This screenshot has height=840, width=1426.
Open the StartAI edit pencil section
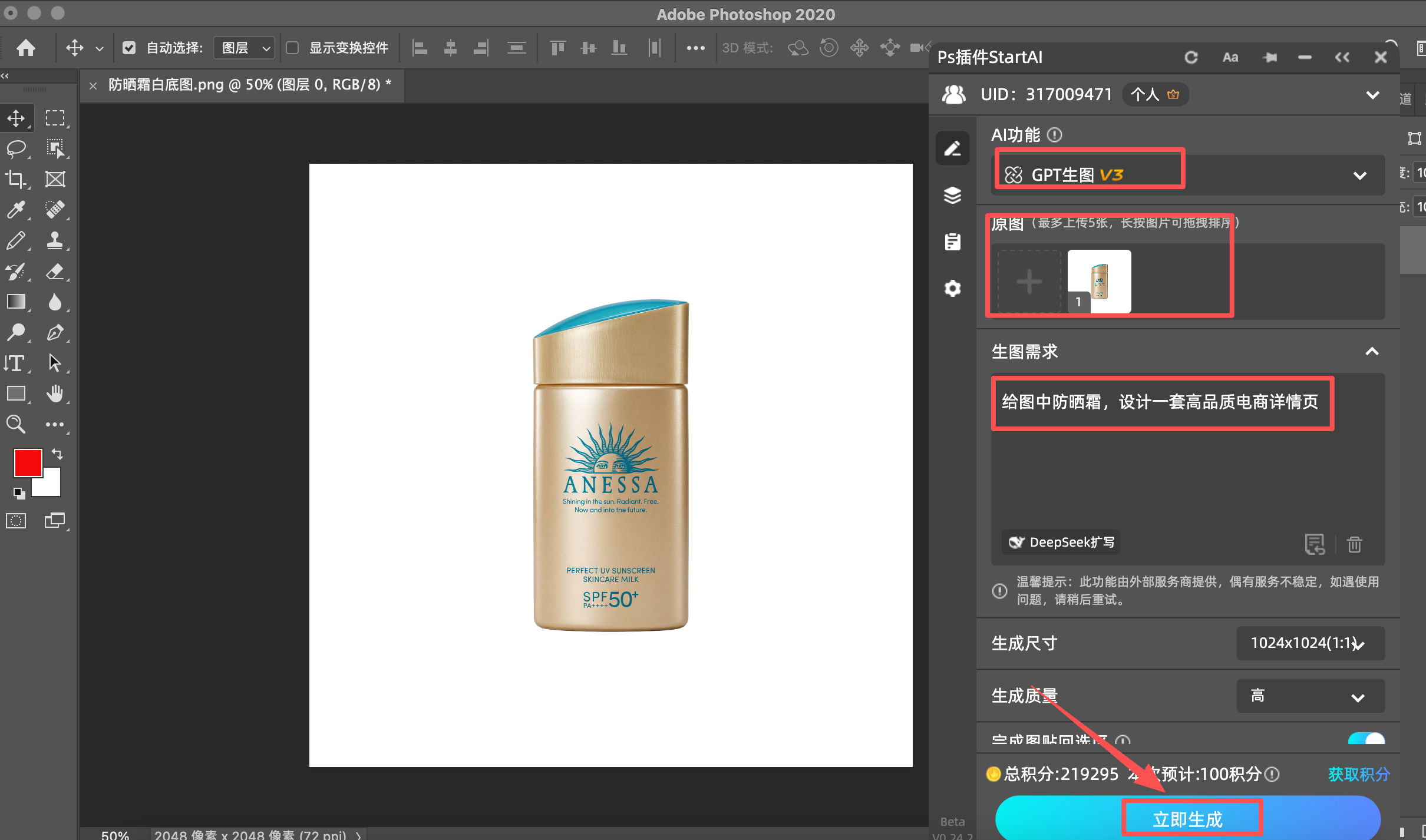coord(953,148)
